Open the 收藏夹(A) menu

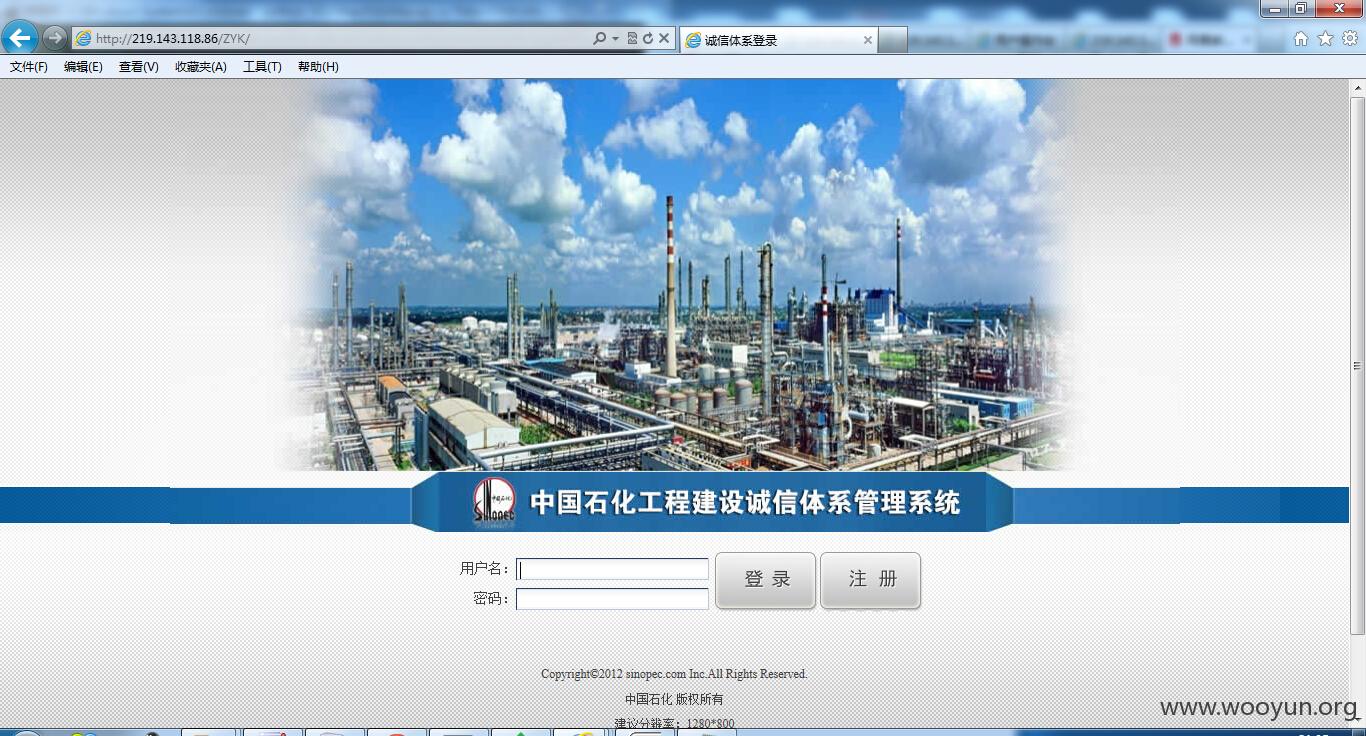(200, 67)
